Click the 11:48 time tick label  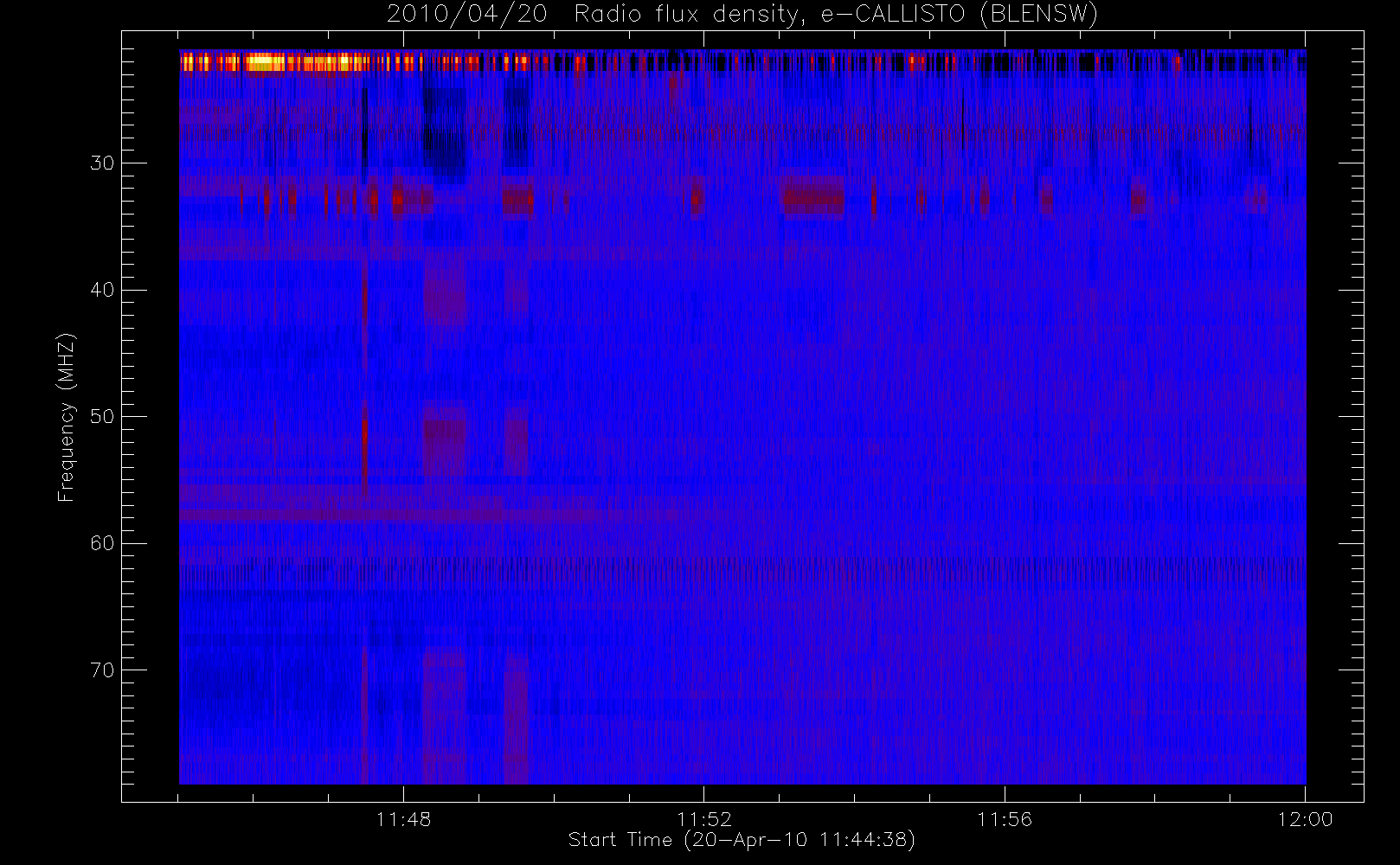click(403, 819)
